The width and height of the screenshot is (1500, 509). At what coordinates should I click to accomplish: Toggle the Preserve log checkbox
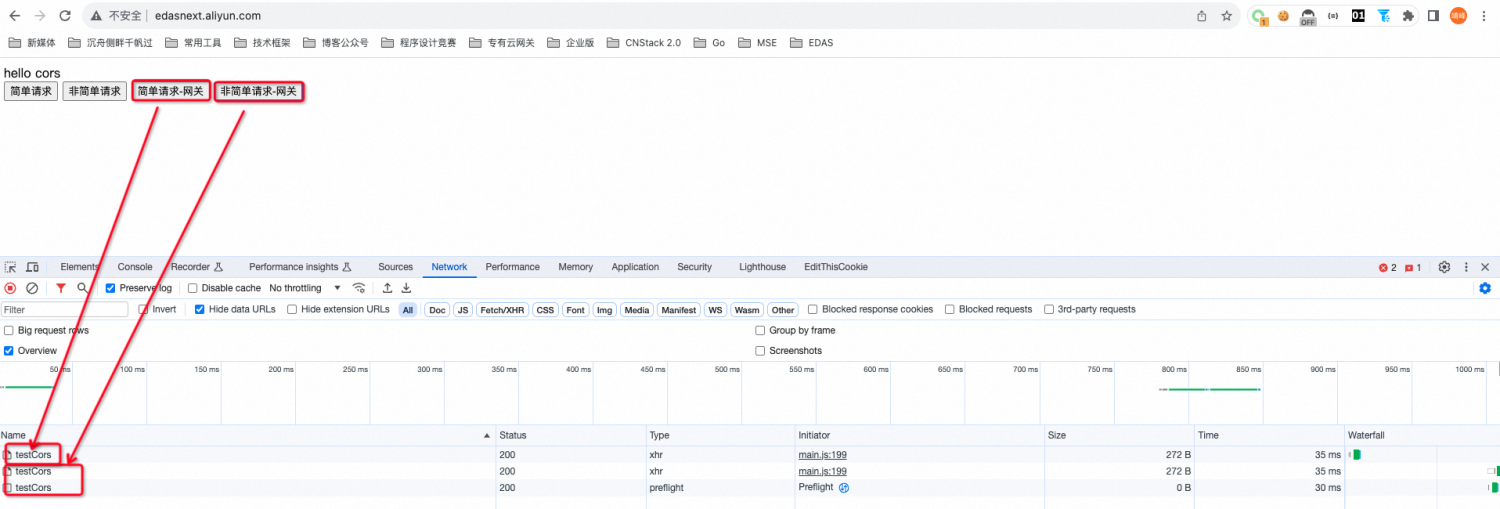tap(111, 288)
